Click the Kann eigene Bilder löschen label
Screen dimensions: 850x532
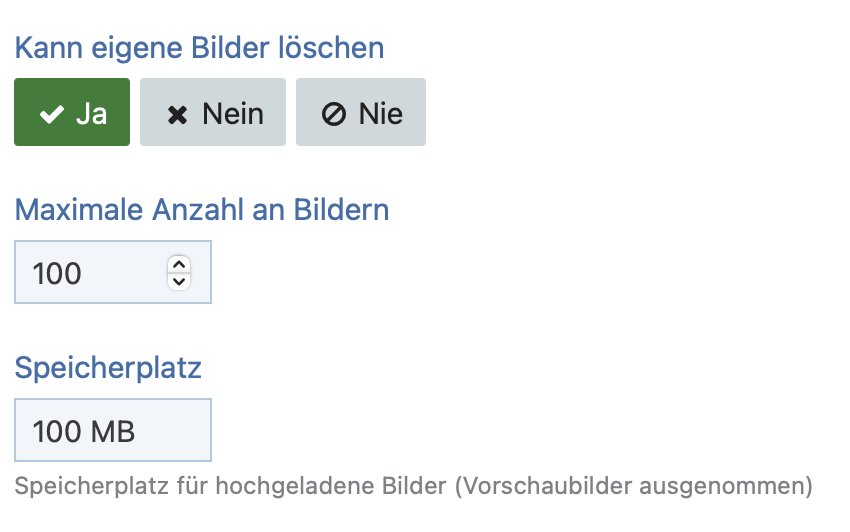coord(199,47)
